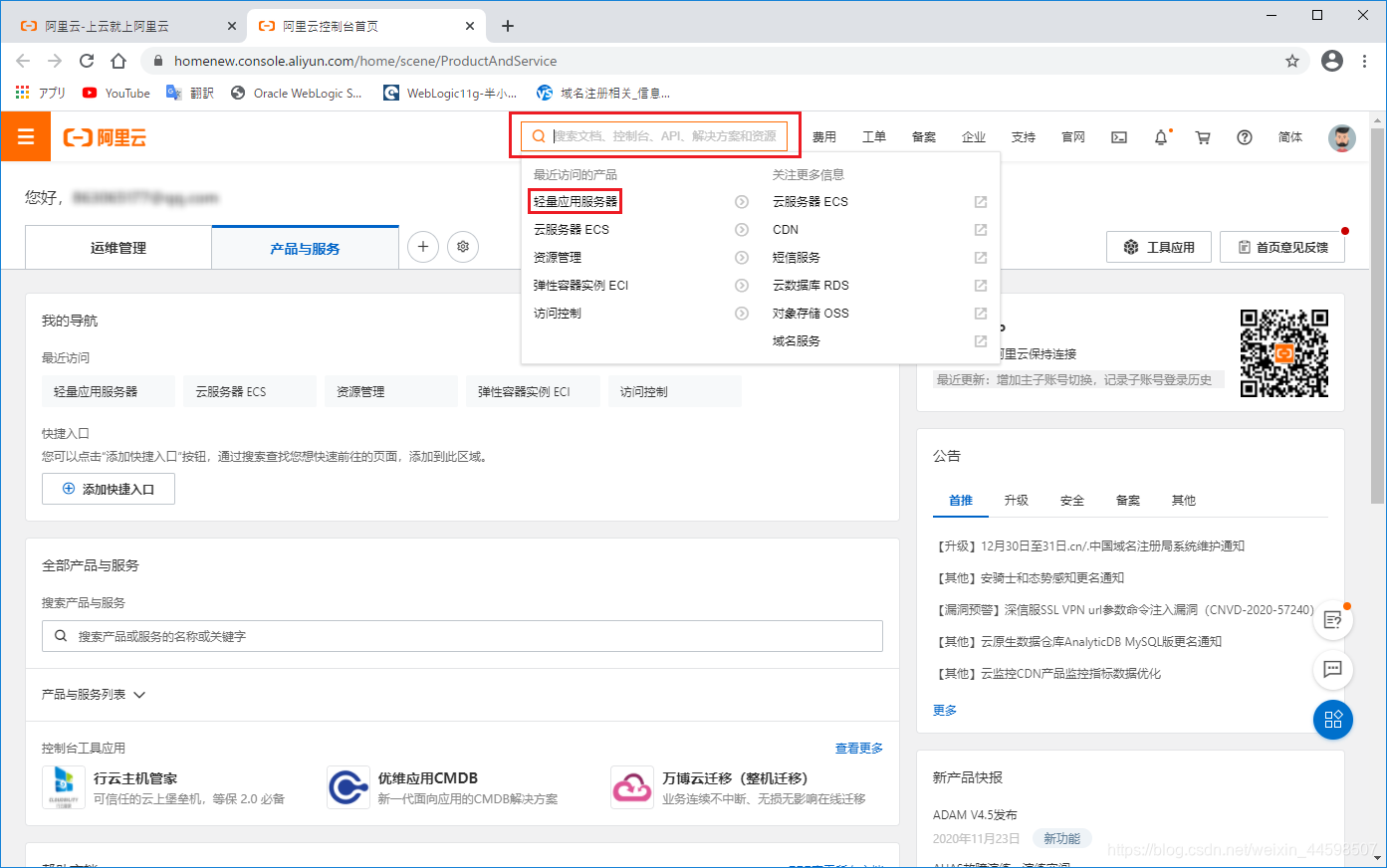Open the tab settings gear icon
The height and width of the screenshot is (868, 1387).
(463, 247)
